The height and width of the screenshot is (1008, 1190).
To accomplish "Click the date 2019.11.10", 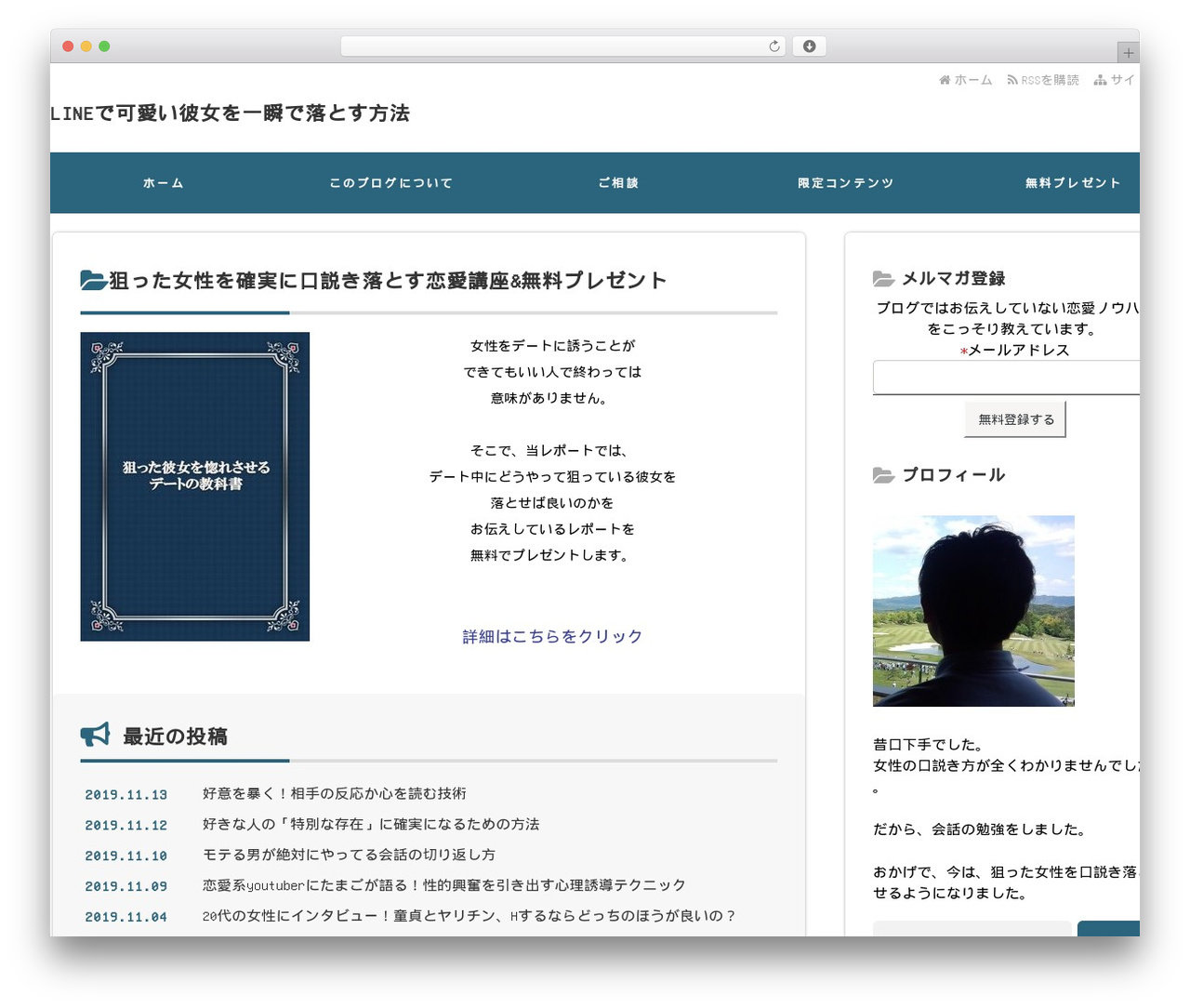I will (126, 856).
